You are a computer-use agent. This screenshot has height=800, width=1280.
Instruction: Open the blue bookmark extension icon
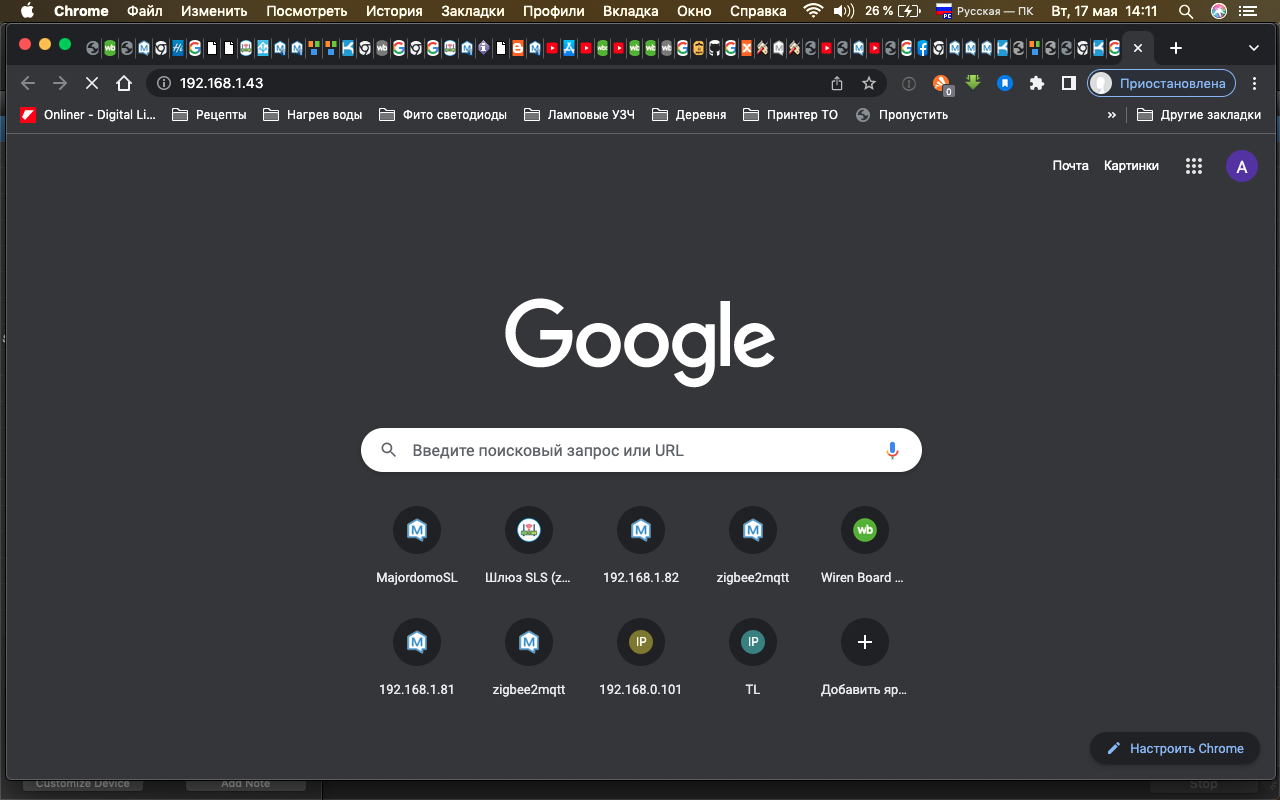click(1005, 83)
